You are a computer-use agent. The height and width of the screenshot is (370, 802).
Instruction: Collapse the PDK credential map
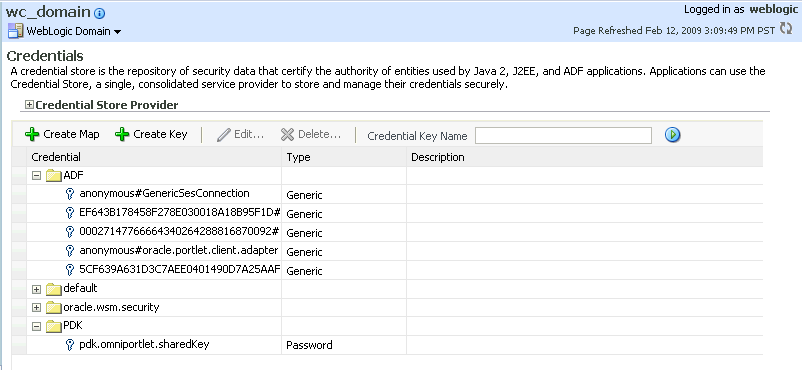pos(36,327)
